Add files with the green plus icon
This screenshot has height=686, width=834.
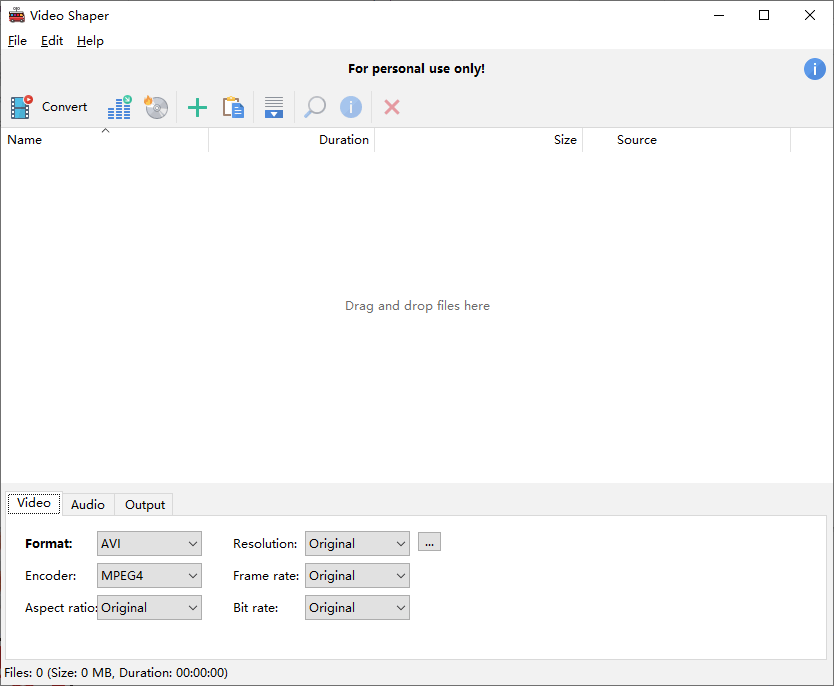(x=197, y=107)
